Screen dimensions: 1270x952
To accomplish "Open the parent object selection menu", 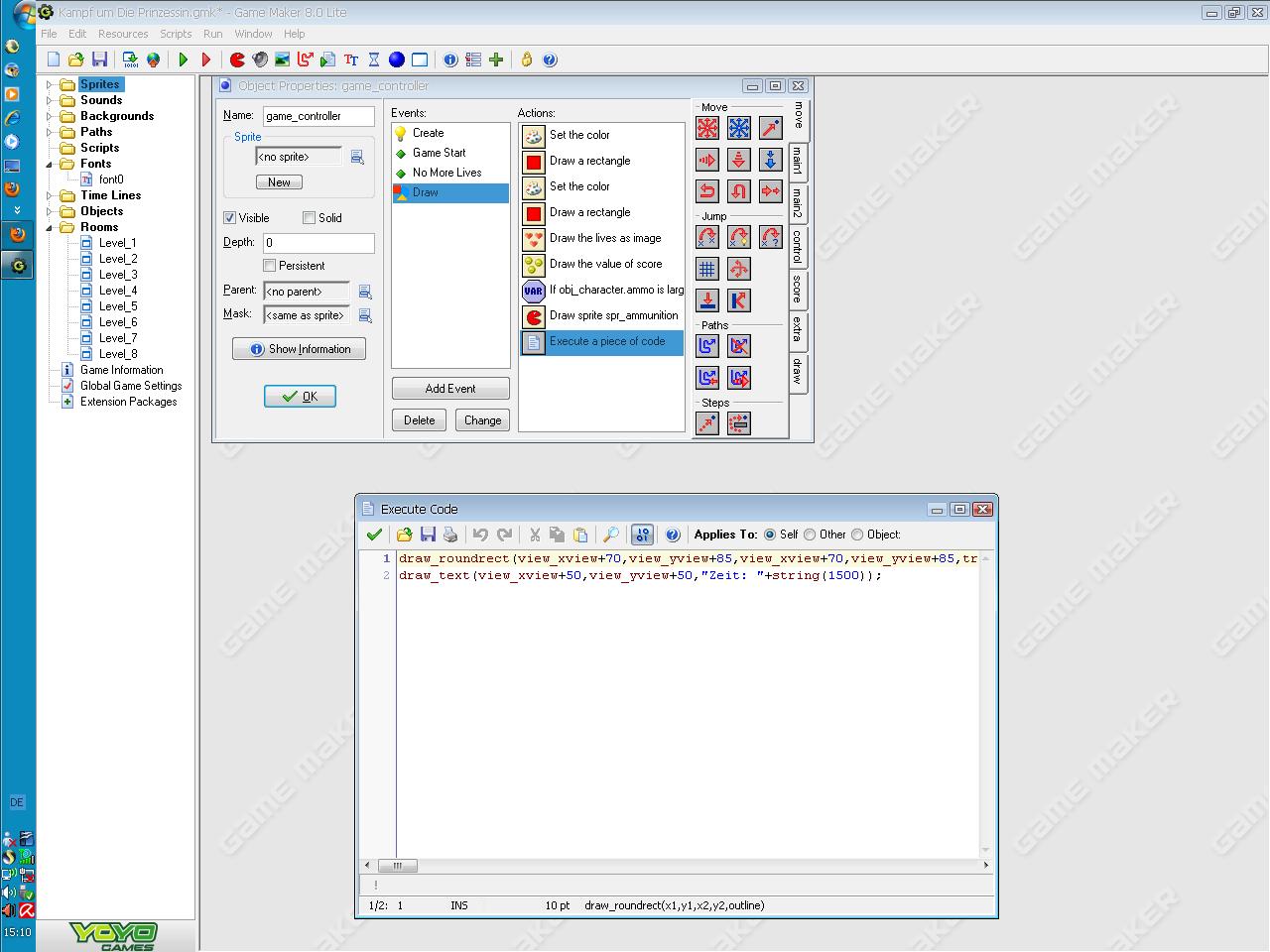I will pos(365,292).
